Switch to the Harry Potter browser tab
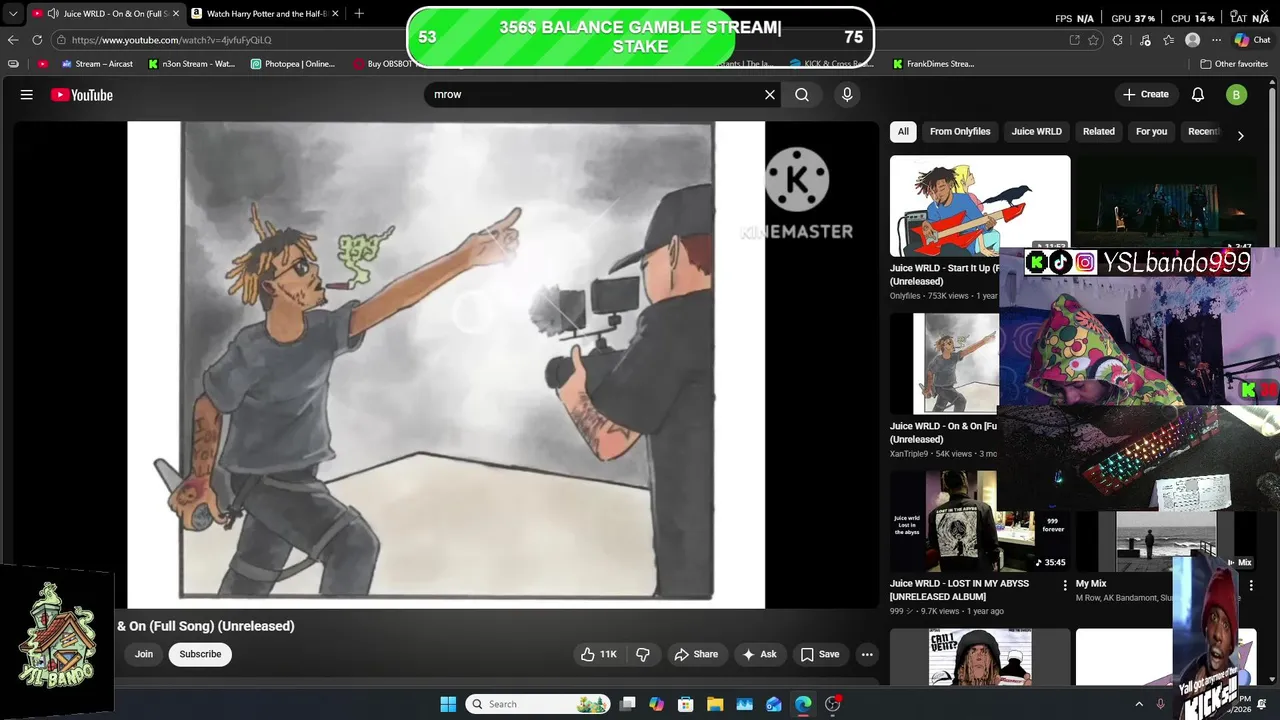1280x720 pixels. (x=265, y=14)
